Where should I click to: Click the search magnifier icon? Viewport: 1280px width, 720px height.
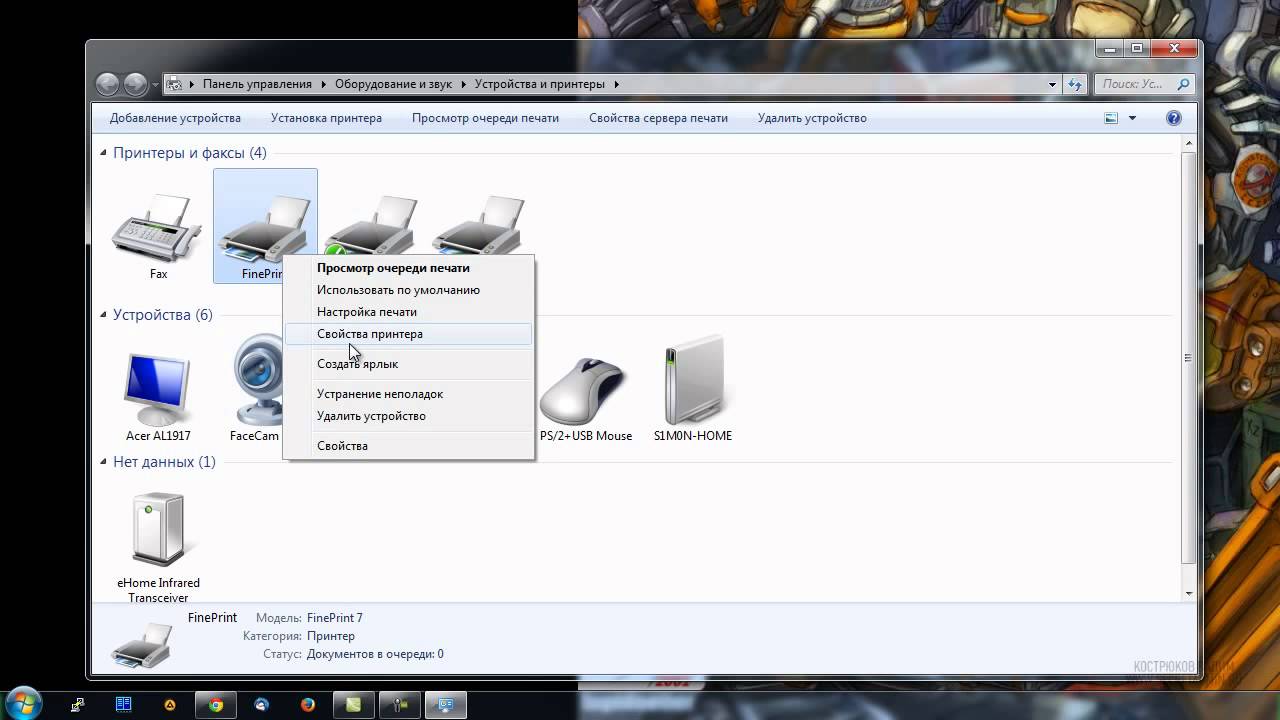click(1184, 84)
